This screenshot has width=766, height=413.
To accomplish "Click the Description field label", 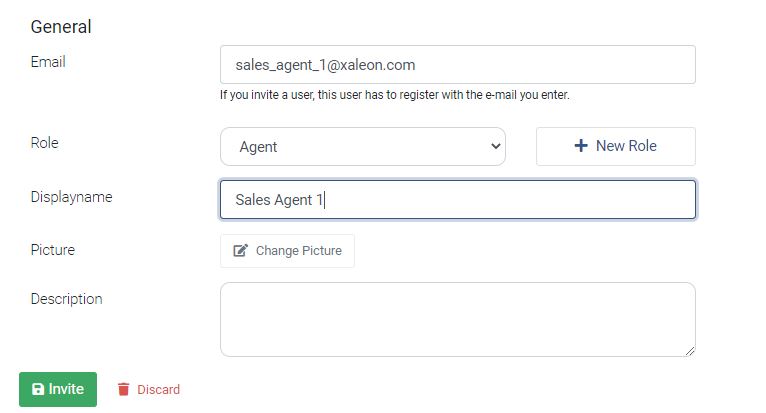I will [66, 299].
